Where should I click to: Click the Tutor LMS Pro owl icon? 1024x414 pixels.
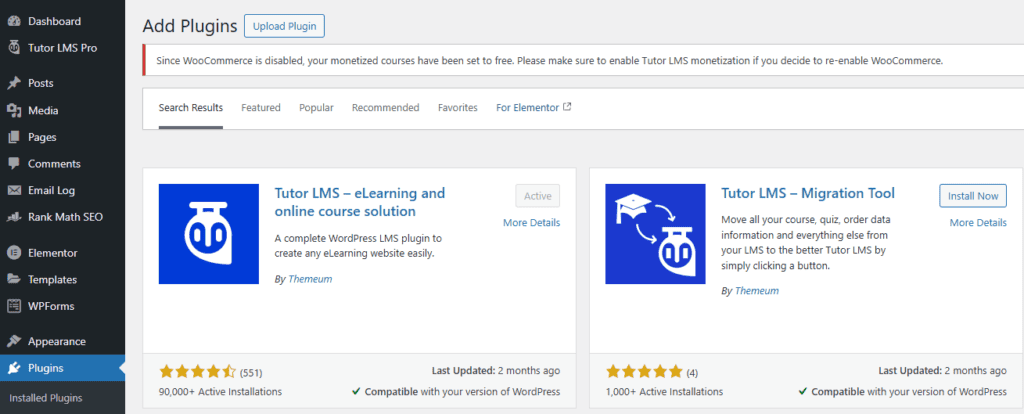14,48
